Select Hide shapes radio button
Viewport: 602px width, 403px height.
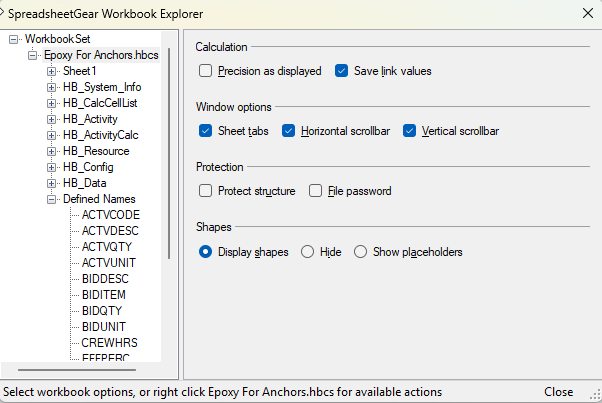[x=308, y=252]
